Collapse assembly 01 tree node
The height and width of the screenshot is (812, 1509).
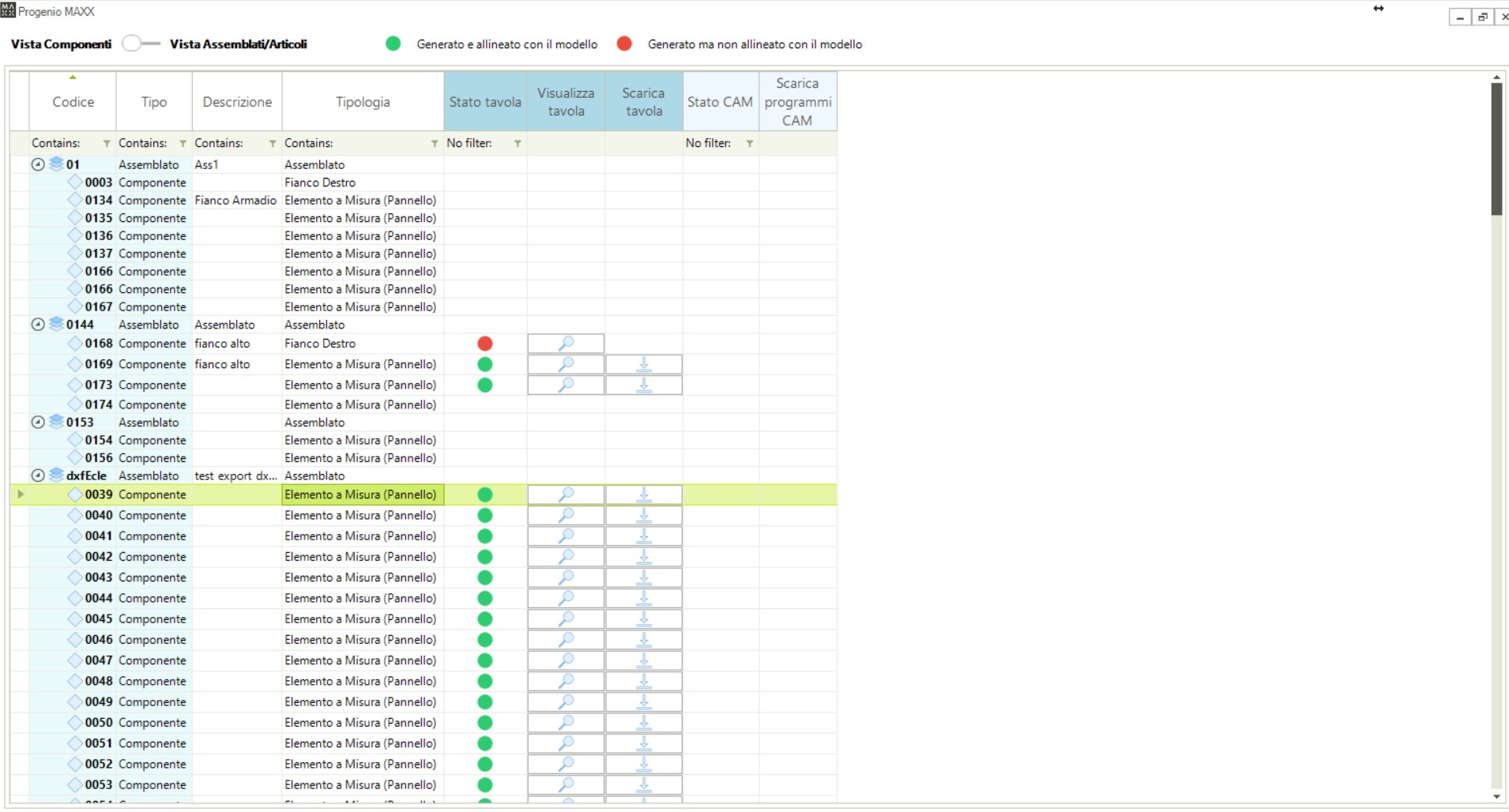tap(37, 164)
